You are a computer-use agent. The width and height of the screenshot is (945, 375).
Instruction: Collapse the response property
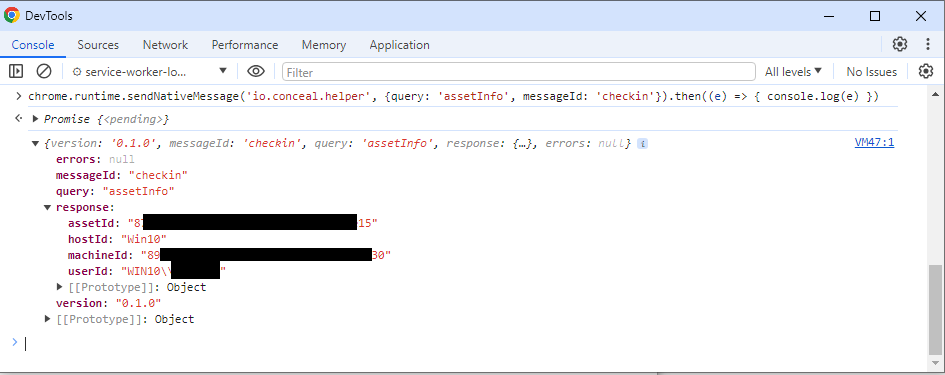coord(47,207)
